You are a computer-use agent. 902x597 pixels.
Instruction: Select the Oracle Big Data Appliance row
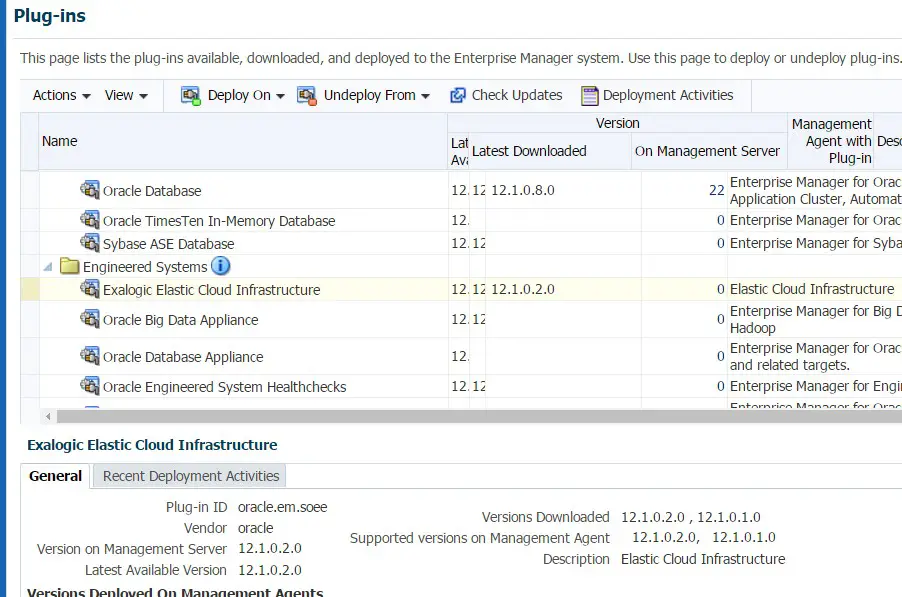[181, 320]
